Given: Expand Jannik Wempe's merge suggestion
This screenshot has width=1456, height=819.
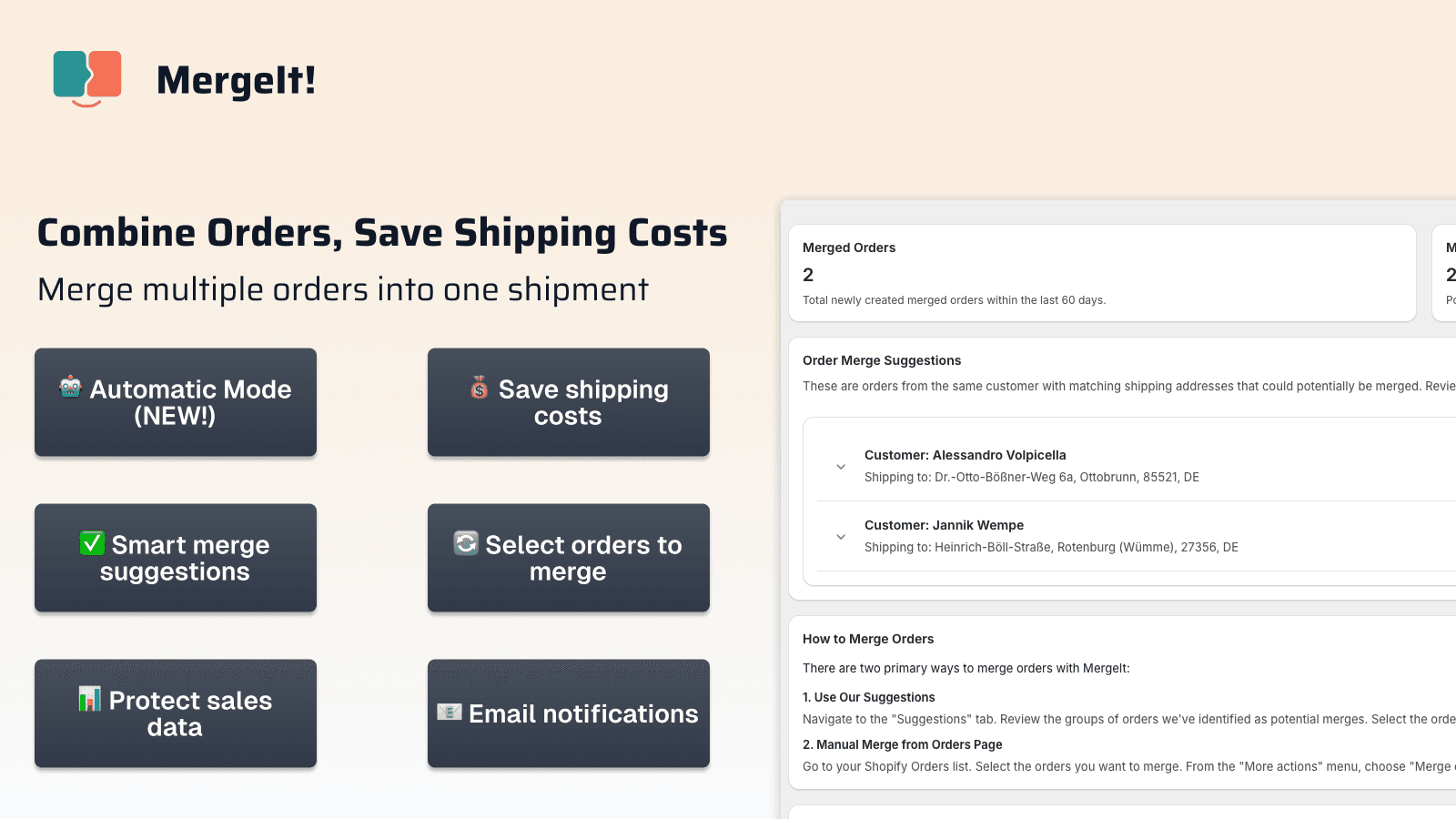Looking at the screenshot, I should [841, 536].
